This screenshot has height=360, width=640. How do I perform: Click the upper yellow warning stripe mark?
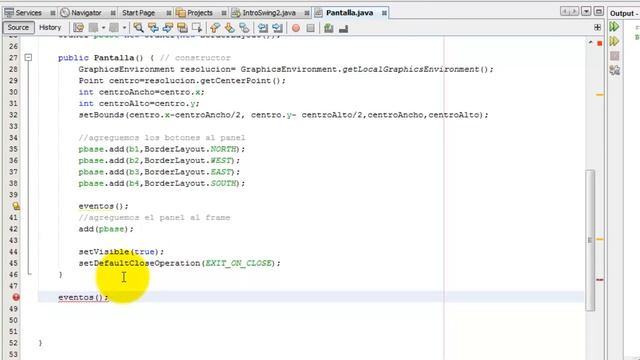[x=600, y=94]
